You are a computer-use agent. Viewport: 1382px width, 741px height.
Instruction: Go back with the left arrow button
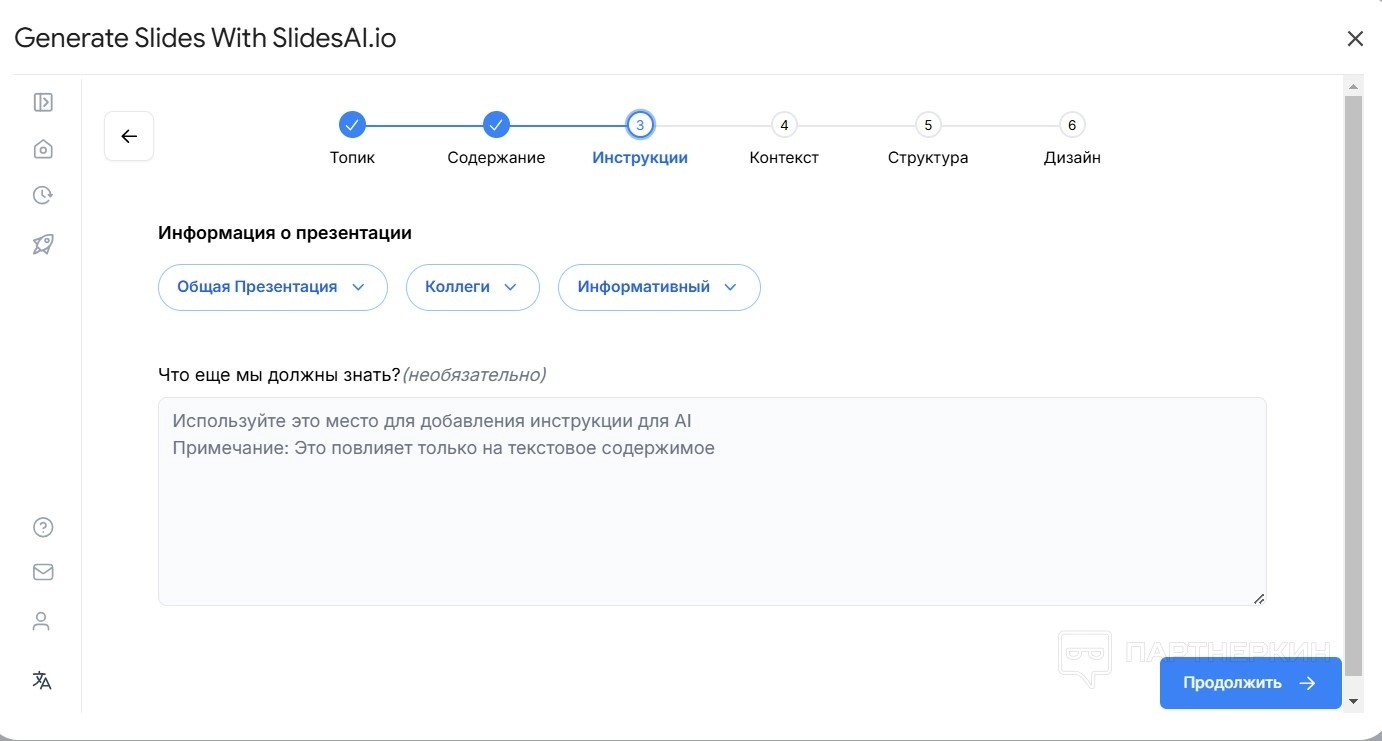[x=129, y=136]
